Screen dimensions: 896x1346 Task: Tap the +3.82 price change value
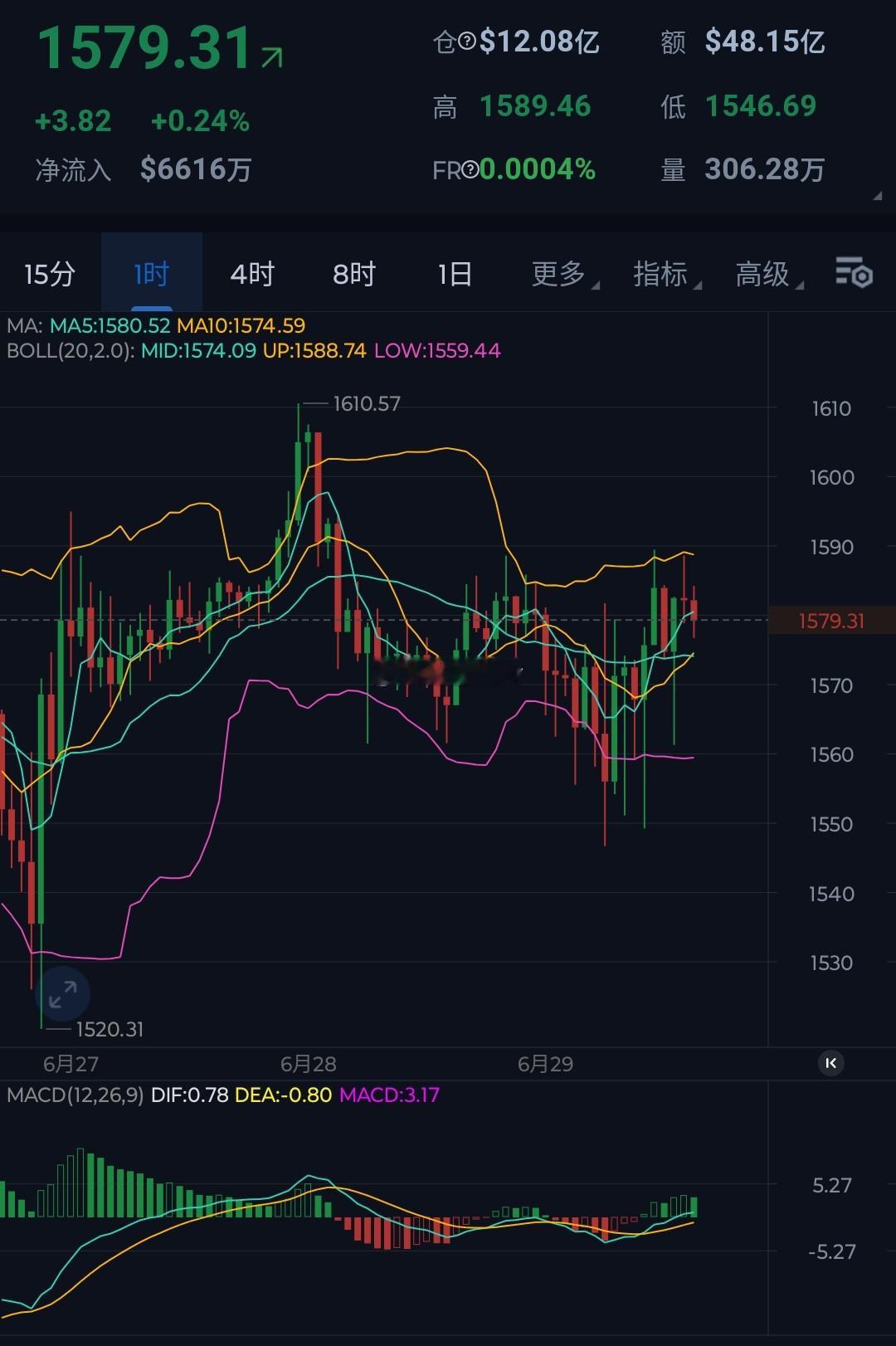pyautogui.click(x=73, y=121)
